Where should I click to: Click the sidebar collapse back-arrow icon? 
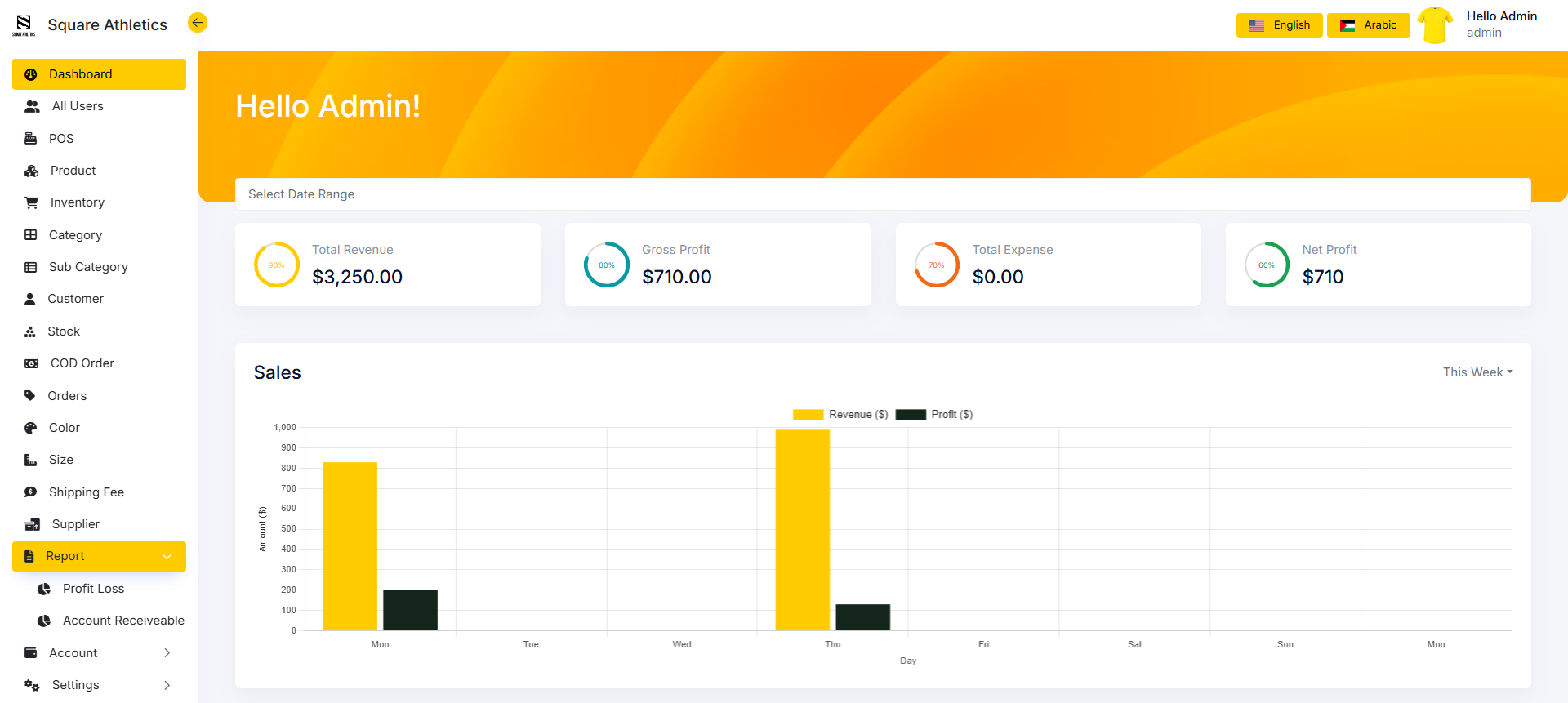(197, 23)
